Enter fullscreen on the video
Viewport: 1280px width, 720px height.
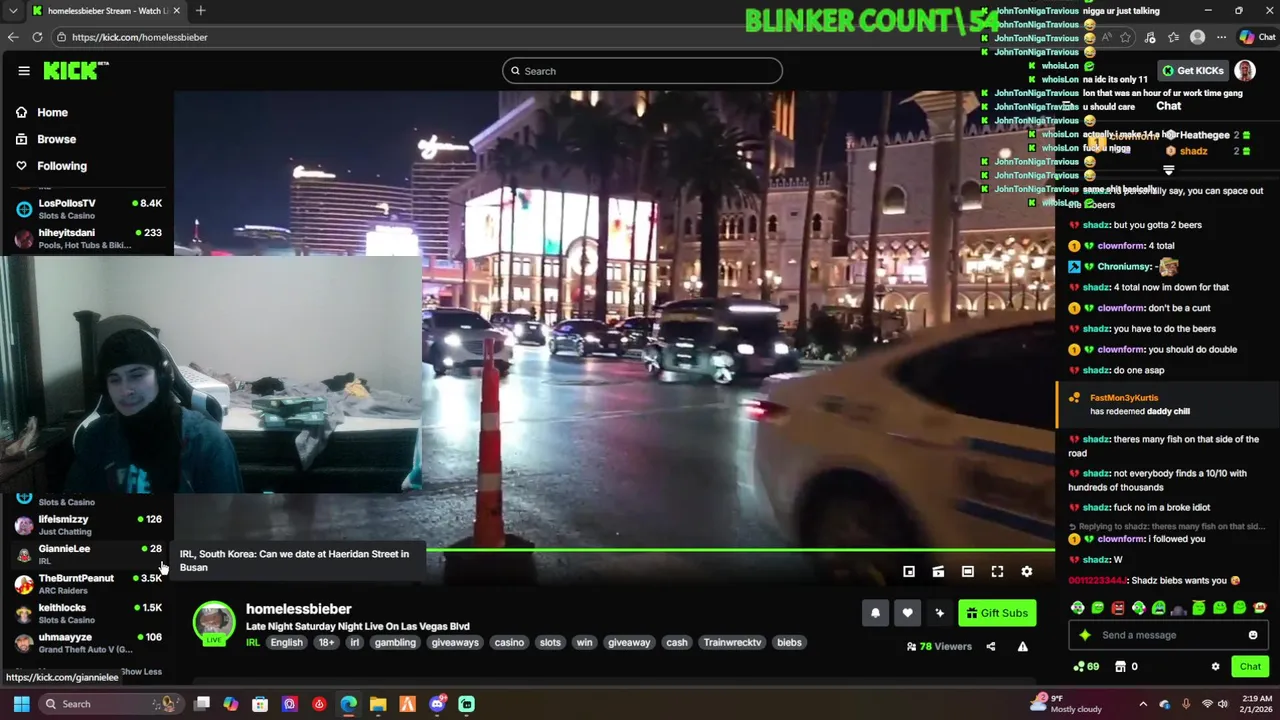coord(997,572)
